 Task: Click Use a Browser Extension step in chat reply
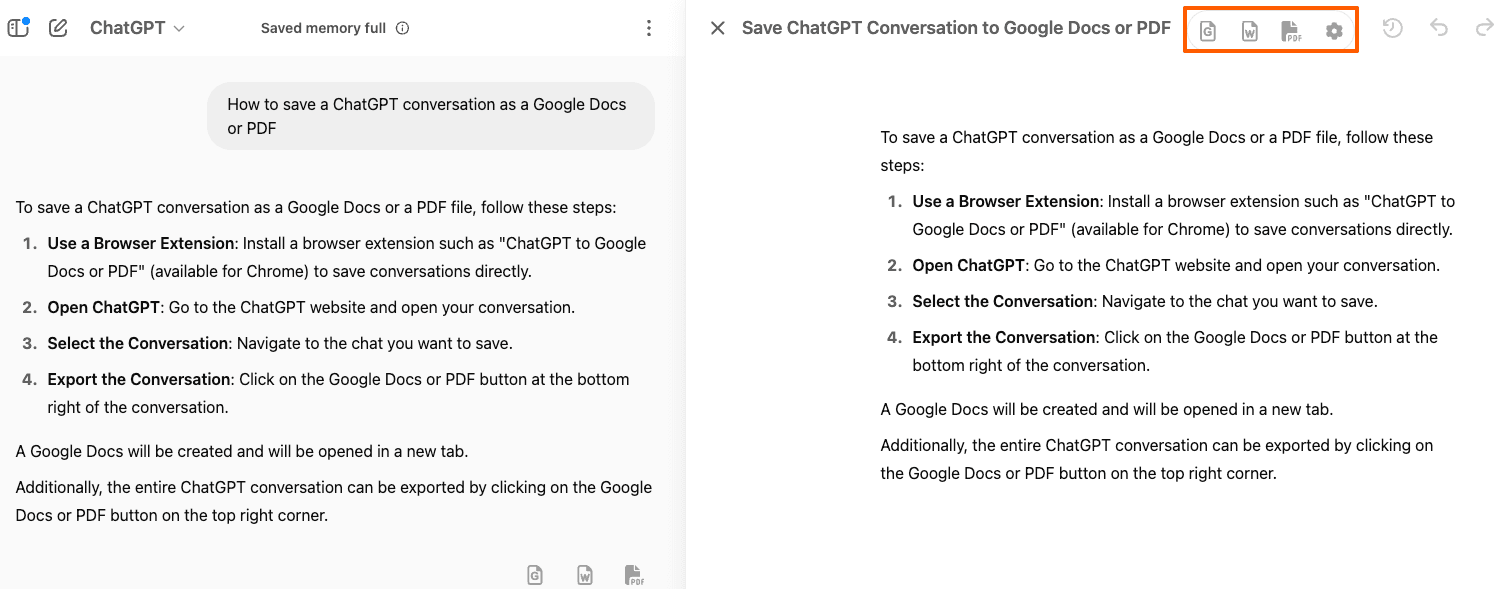point(347,257)
